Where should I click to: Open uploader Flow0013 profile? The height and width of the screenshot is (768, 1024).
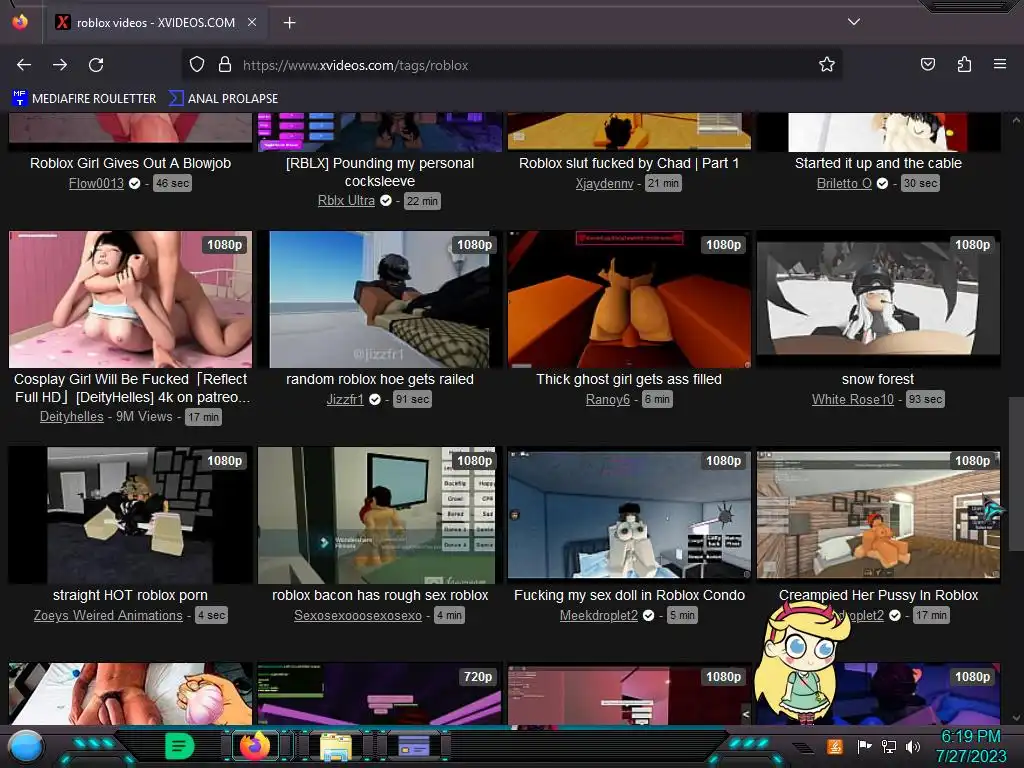click(x=96, y=184)
